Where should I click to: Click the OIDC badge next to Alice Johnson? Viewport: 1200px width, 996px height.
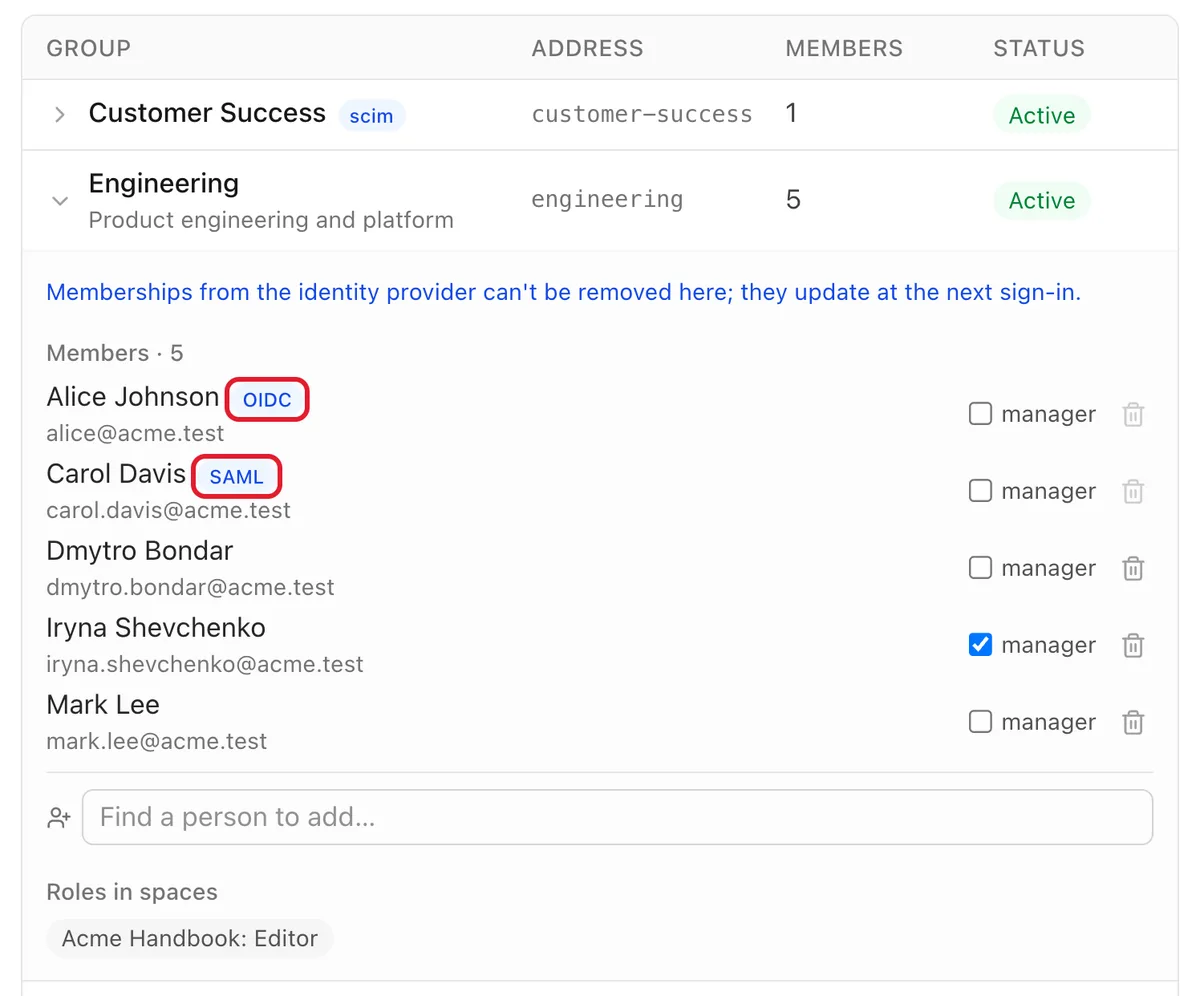click(267, 400)
